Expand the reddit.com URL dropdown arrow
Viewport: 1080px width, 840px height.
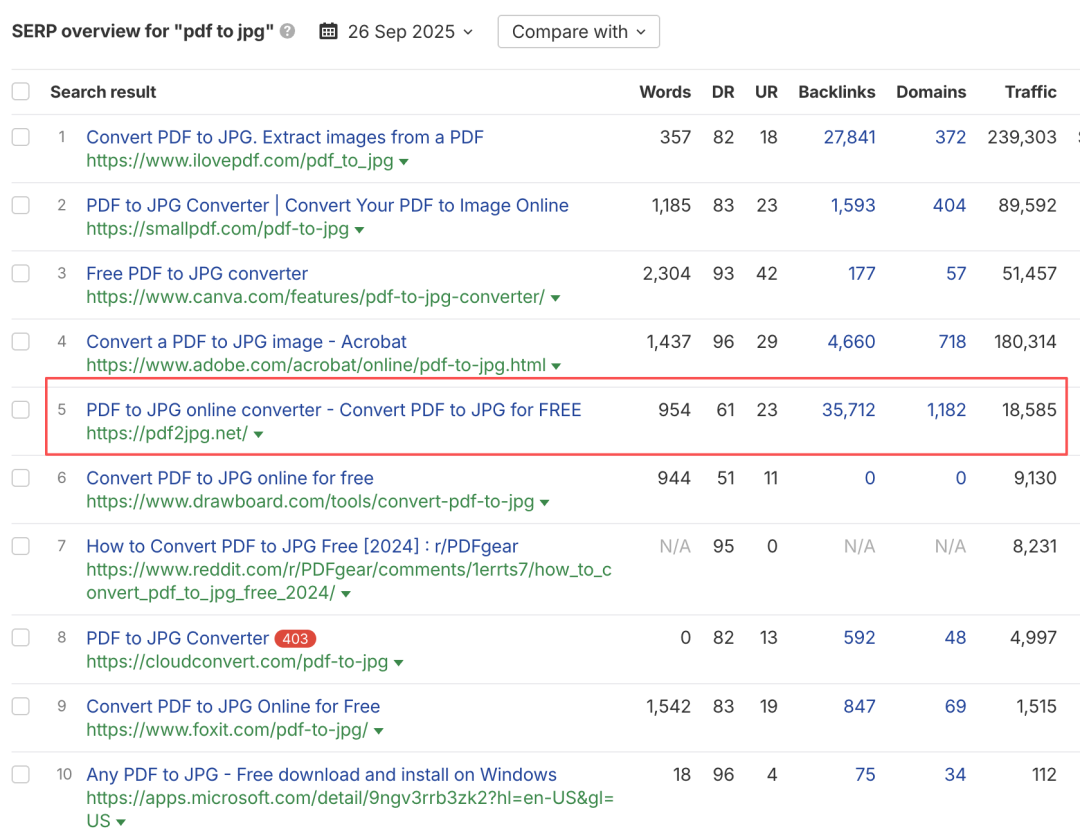pyautogui.click(x=346, y=594)
